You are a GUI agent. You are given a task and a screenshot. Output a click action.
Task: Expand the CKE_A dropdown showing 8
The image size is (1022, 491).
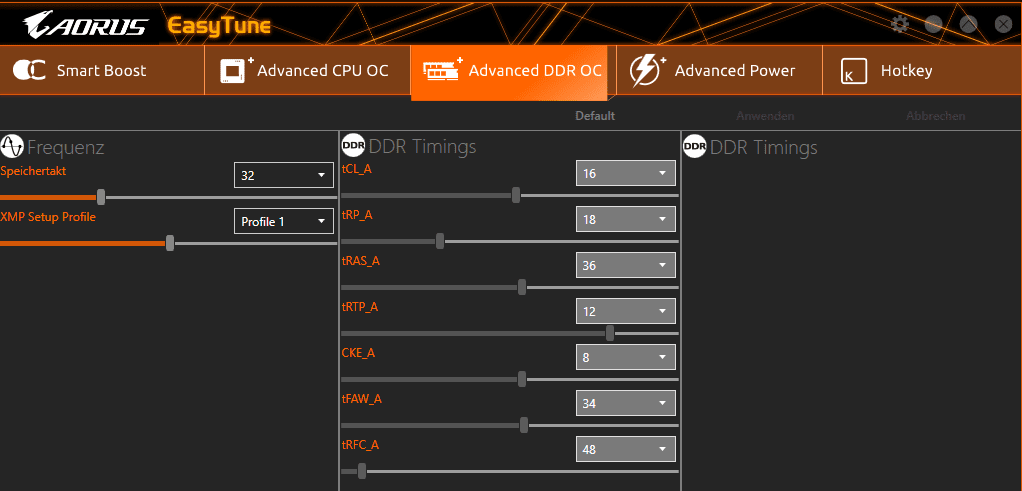tap(626, 357)
